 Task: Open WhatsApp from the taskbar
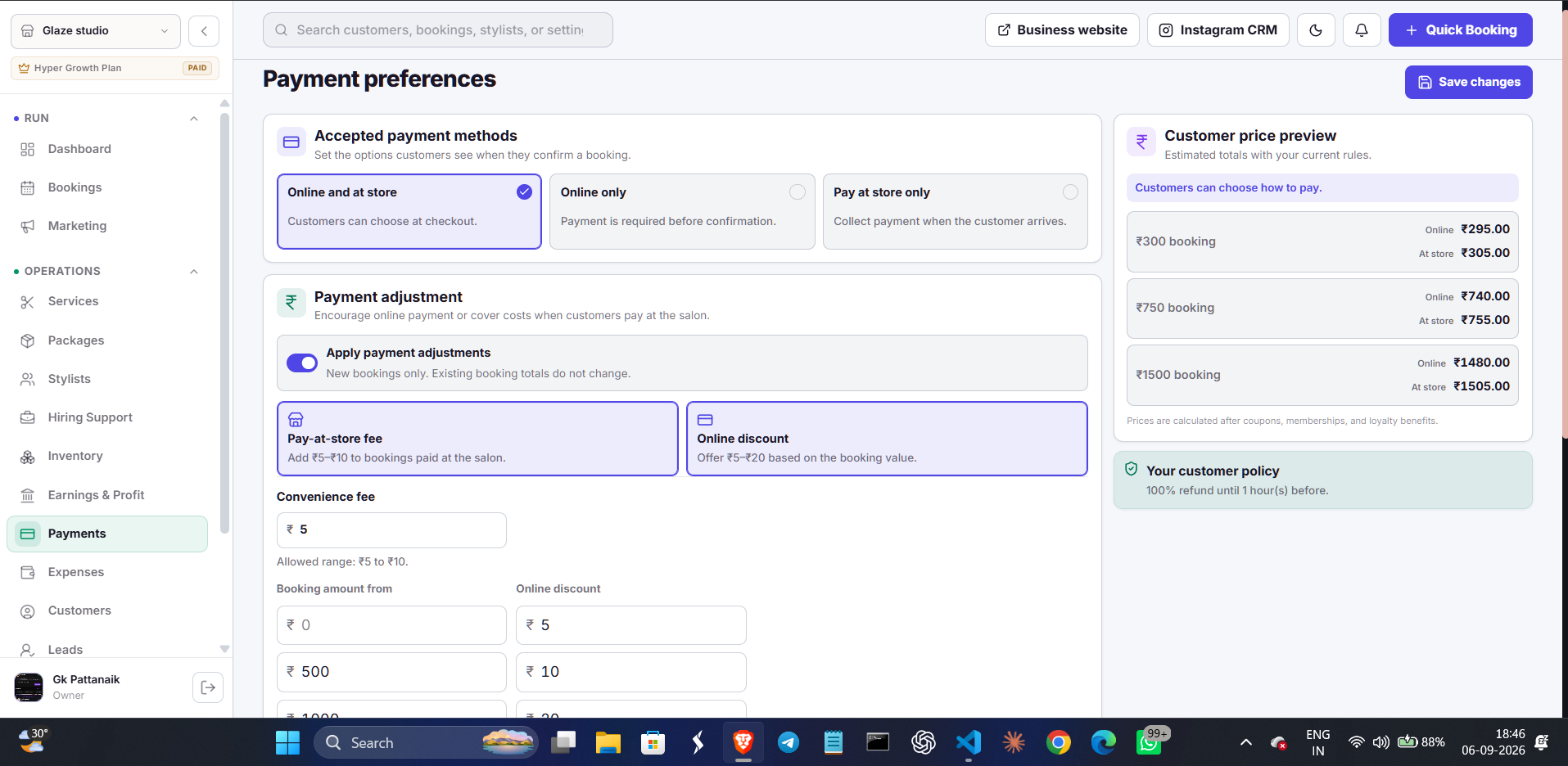coord(1149,743)
